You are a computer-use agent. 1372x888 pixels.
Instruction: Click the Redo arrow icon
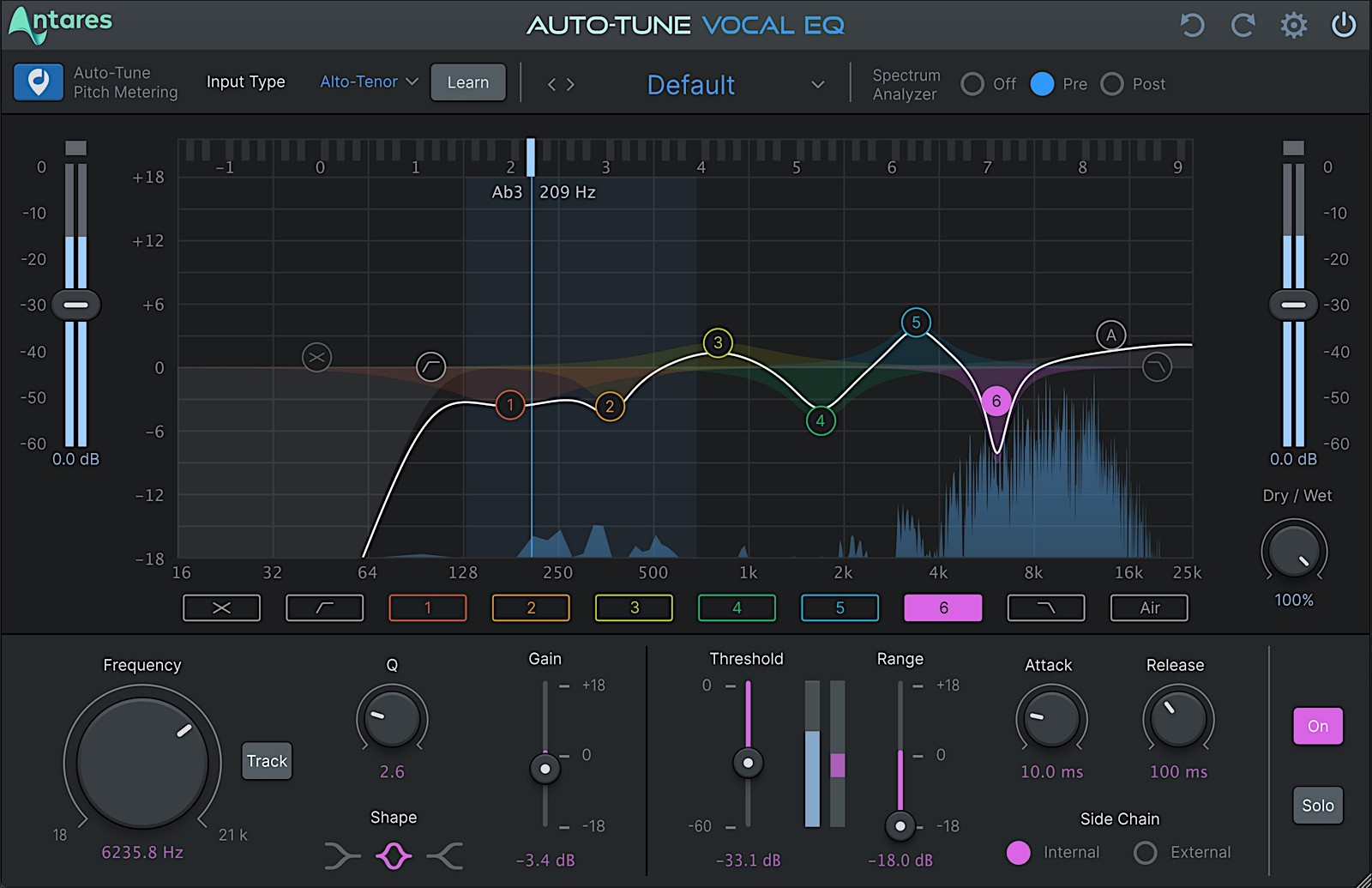(x=1243, y=25)
